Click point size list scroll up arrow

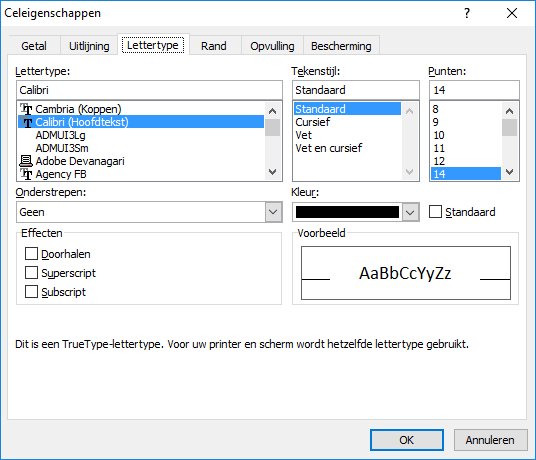pos(509,111)
